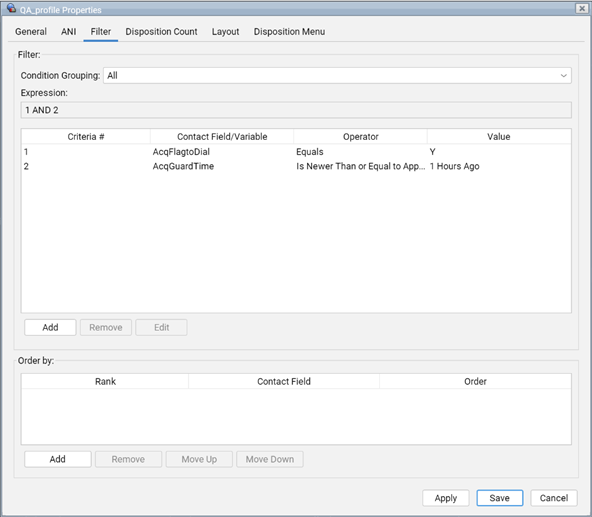This screenshot has width=592, height=517.
Task: Cancel the properties dialog
Action: [553, 498]
